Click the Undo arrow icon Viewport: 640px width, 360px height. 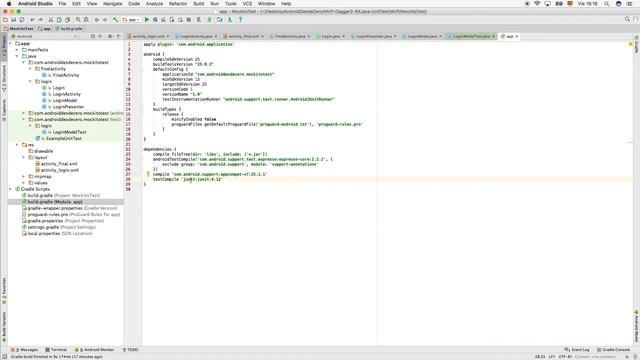32,20
